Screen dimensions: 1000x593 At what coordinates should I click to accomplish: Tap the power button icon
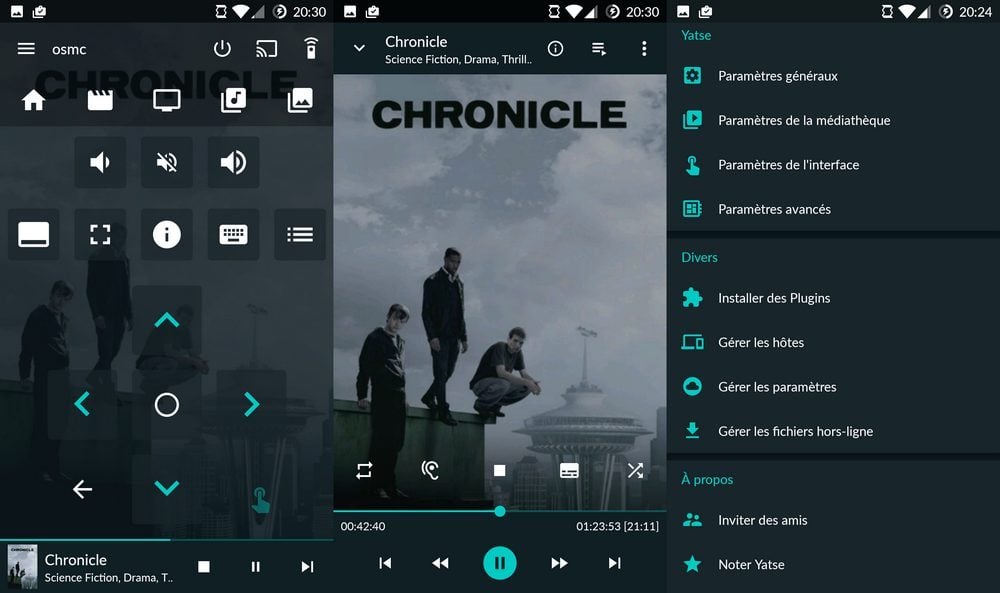click(222, 48)
